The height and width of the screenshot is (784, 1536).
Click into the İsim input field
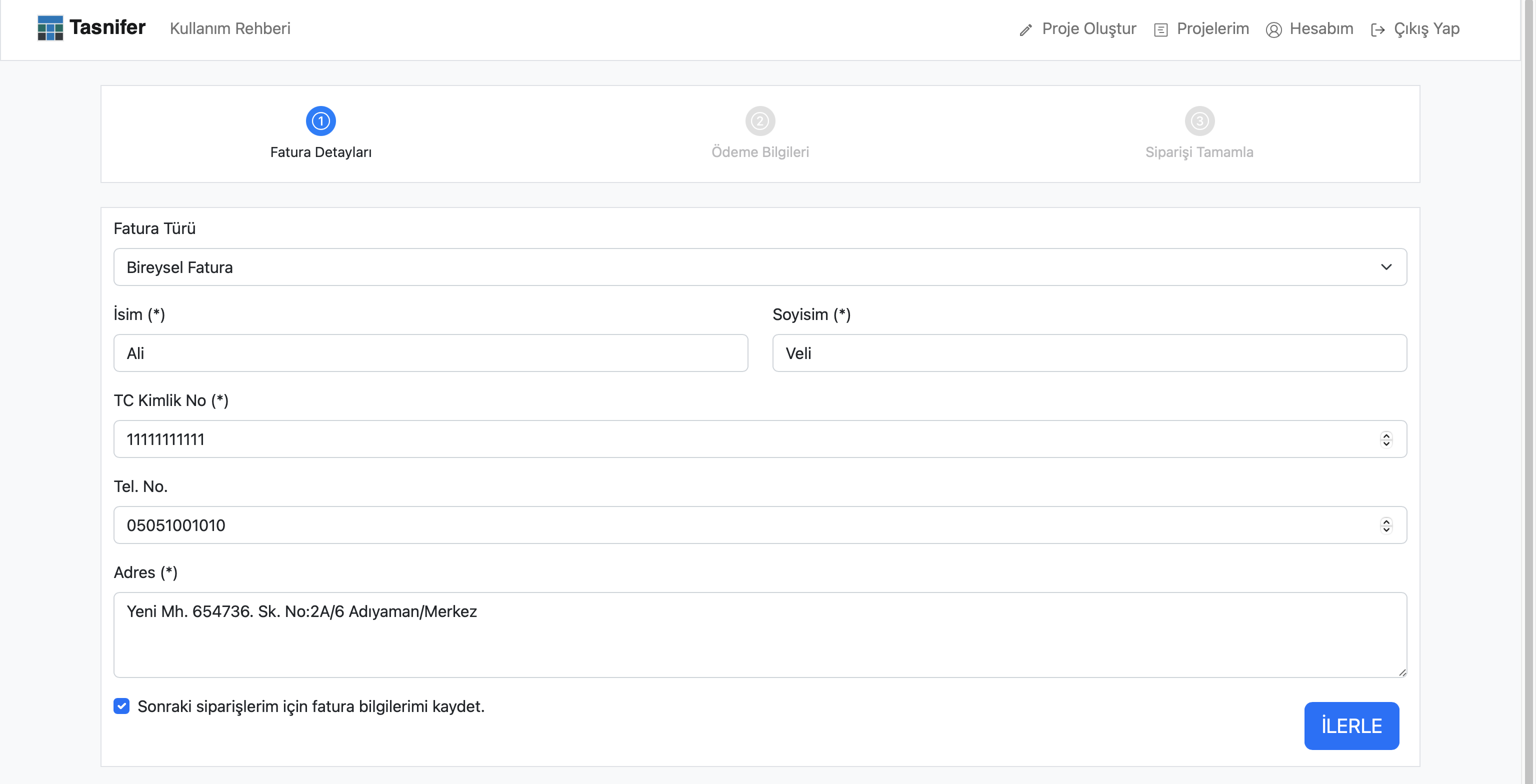coord(430,353)
